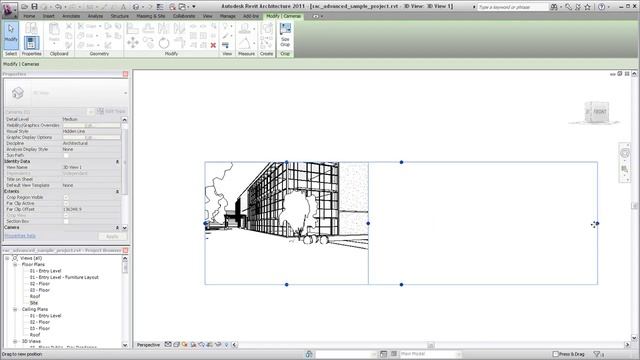Toggle the Section Box checkbox
The height and width of the screenshot is (360, 640).
pos(66,221)
